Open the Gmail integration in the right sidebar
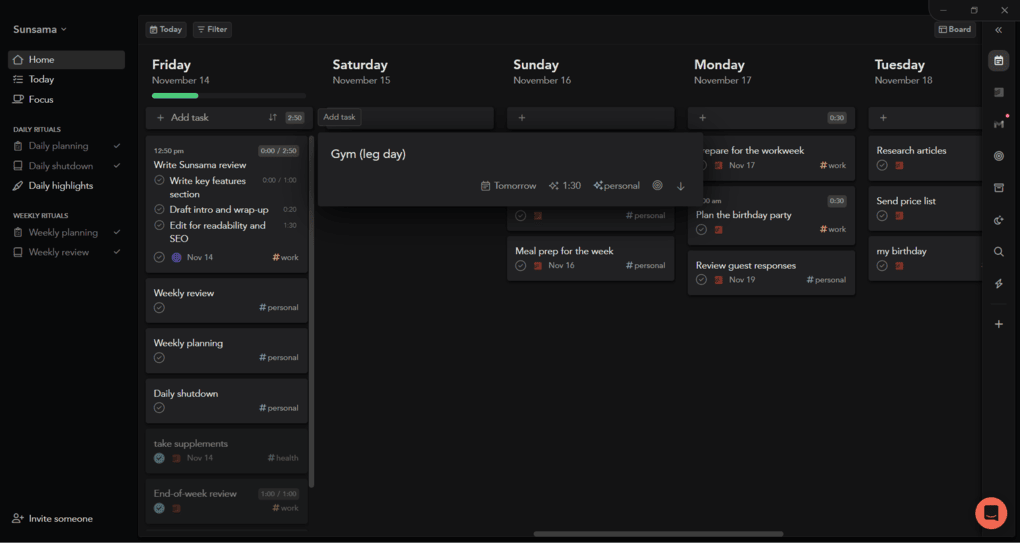 998,124
